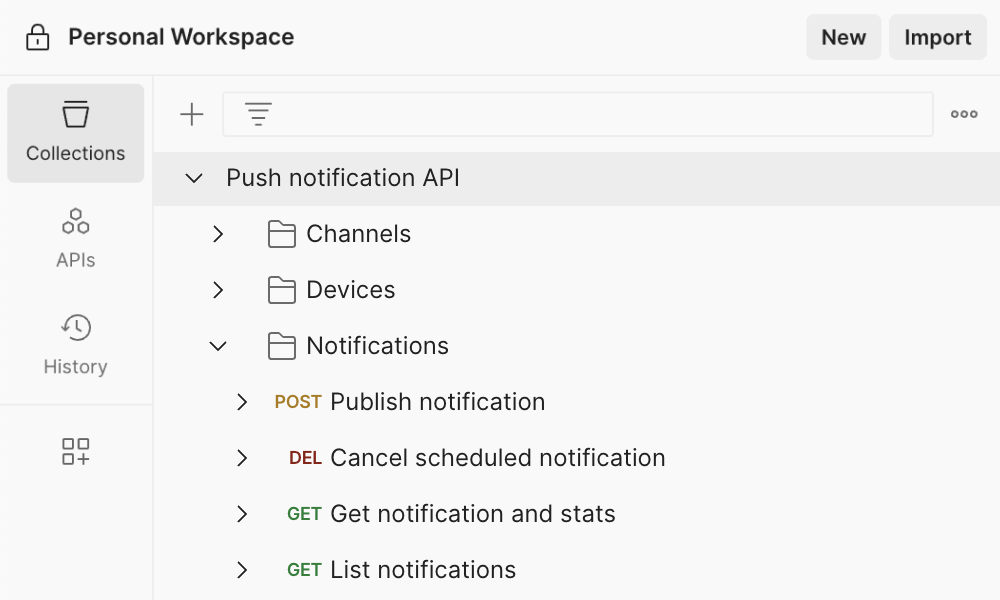1000x600 pixels.
Task: Open the History sidebar panel
Action: (x=76, y=345)
